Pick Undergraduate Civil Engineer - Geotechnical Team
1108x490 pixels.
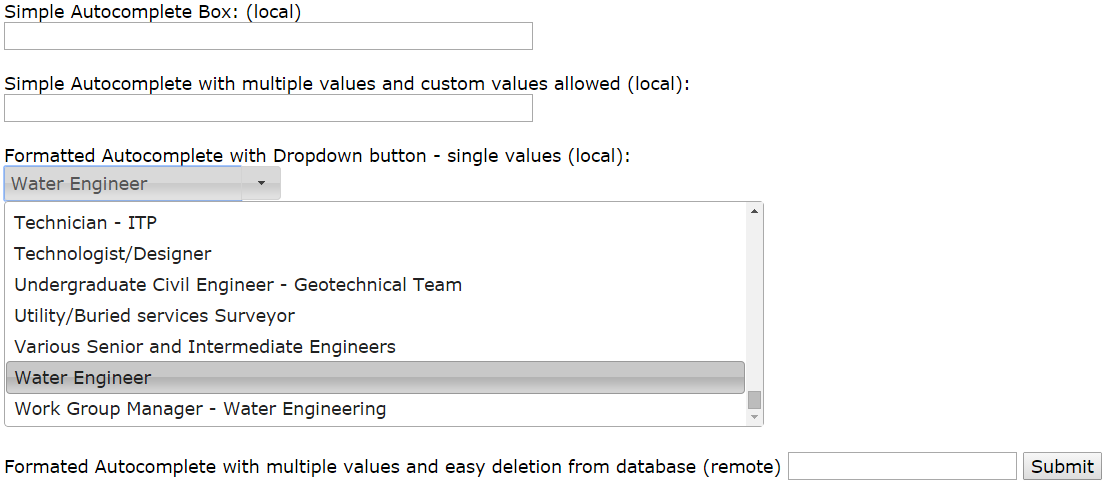click(238, 285)
